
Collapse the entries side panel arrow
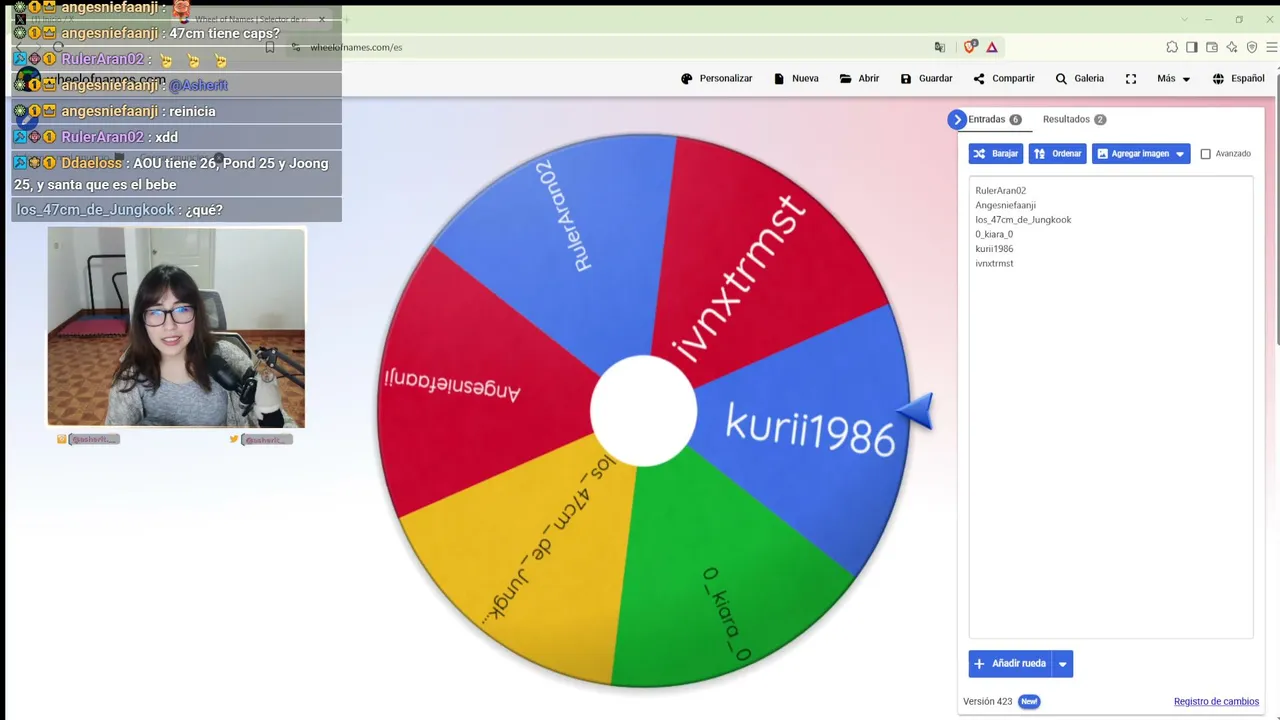[957, 119]
